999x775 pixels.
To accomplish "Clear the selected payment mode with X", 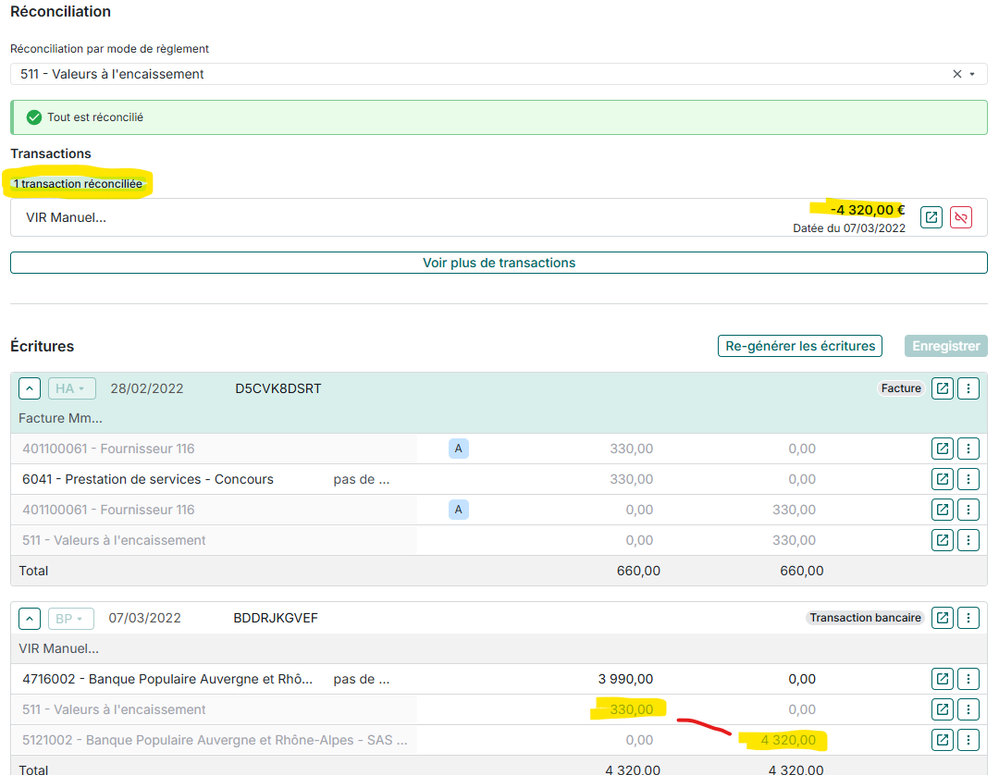I will [956, 74].
